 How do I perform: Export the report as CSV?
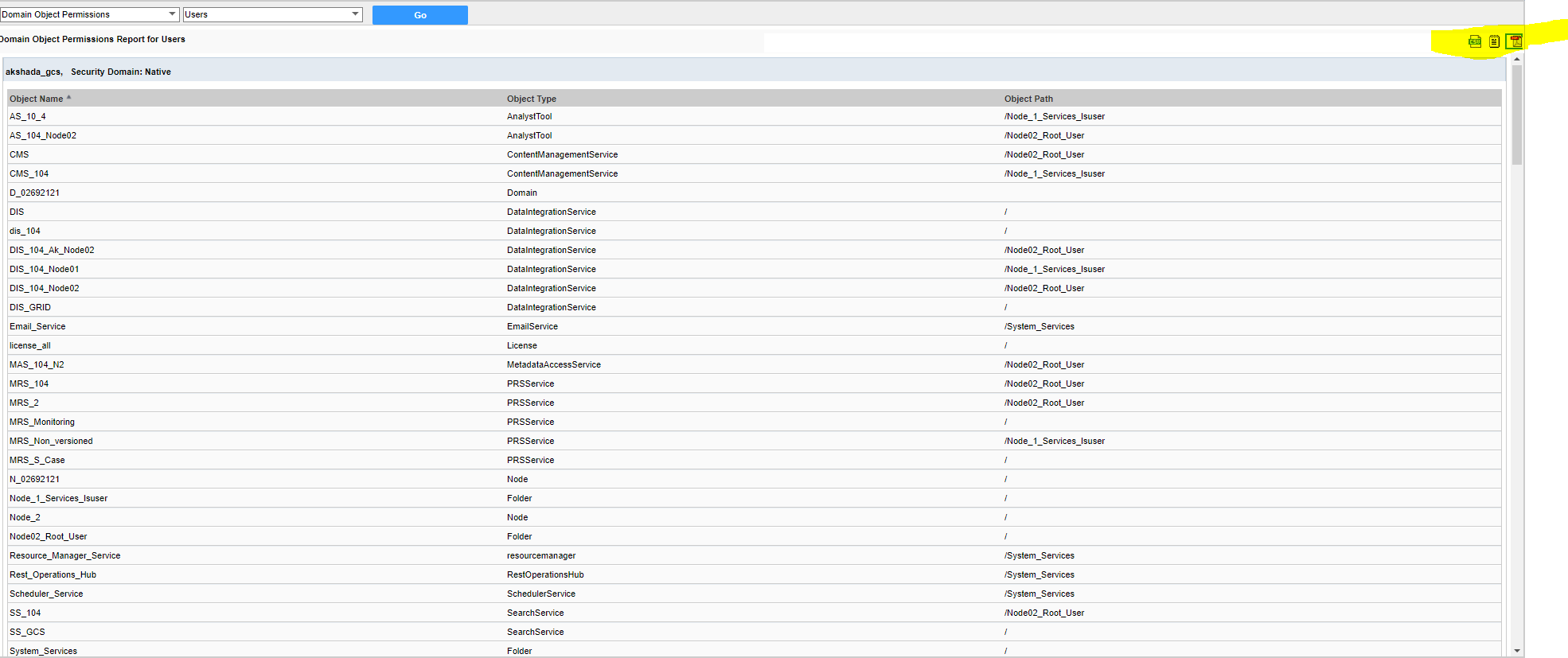(x=1475, y=41)
